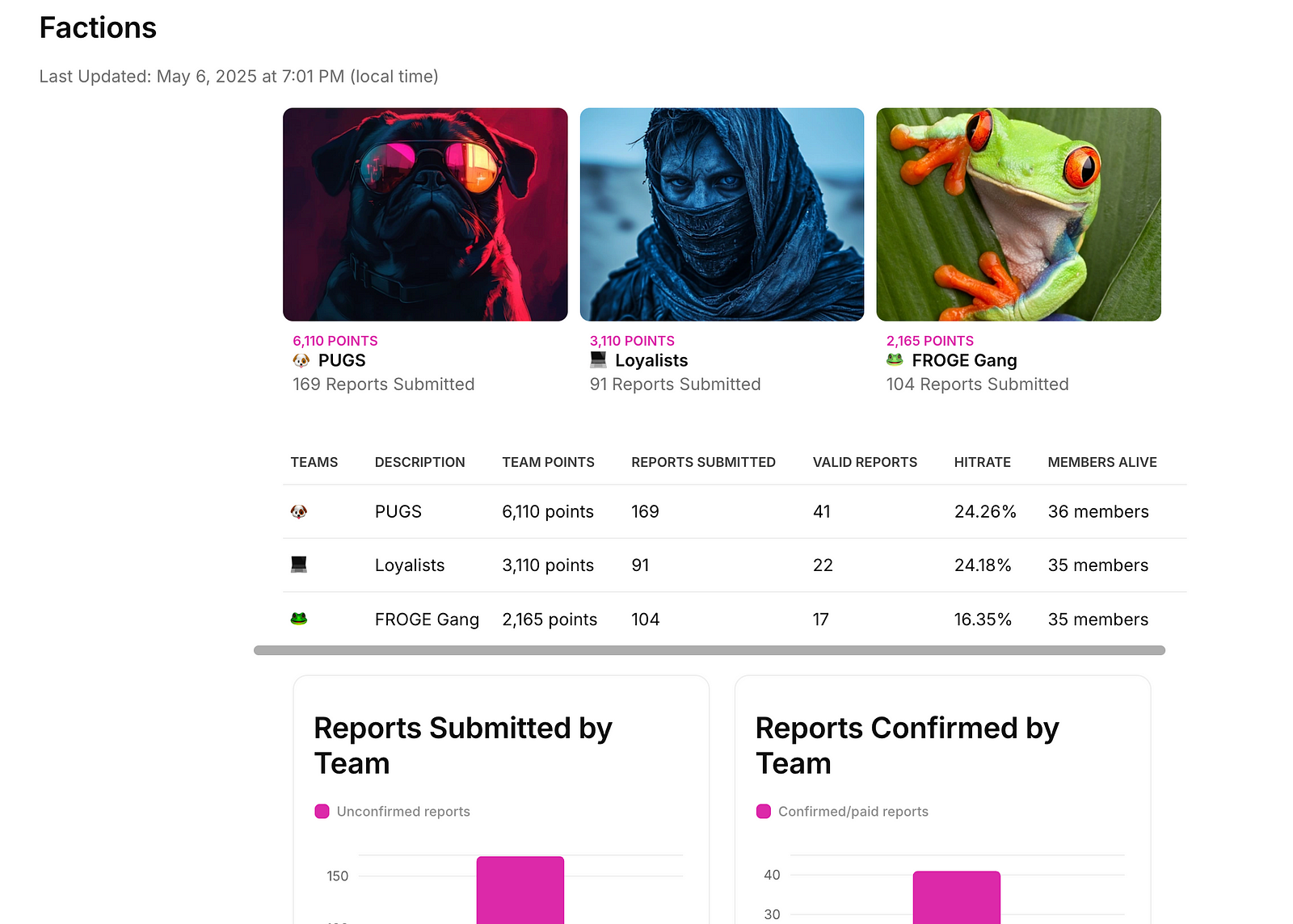Click the pug emoji icon beside PUGS card title
Screen dimensions: 1293x924
(301, 360)
